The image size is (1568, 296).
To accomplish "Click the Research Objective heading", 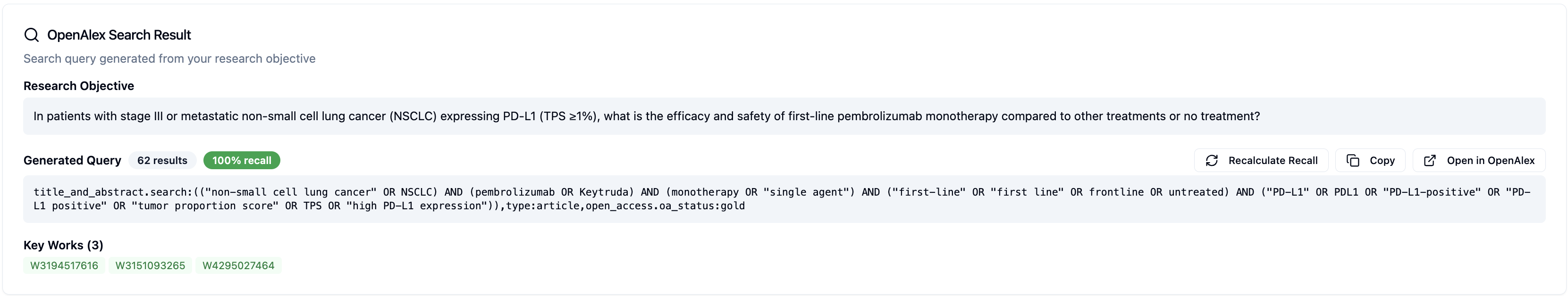I will click(x=78, y=86).
